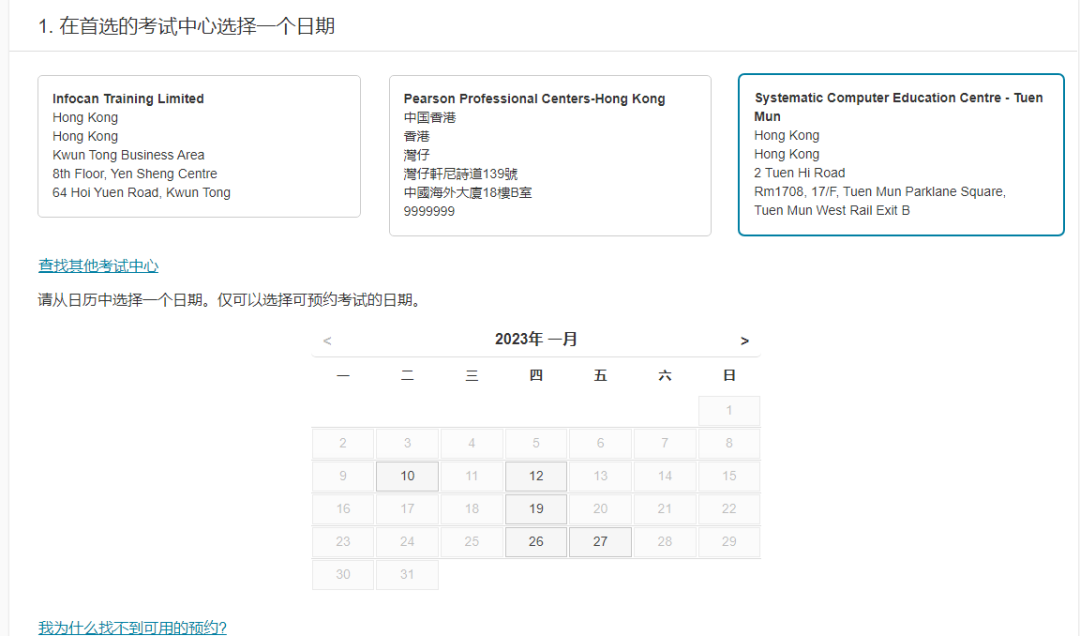1080x636 pixels.
Task: Pick January 10 on the calendar
Action: pyautogui.click(x=407, y=476)
